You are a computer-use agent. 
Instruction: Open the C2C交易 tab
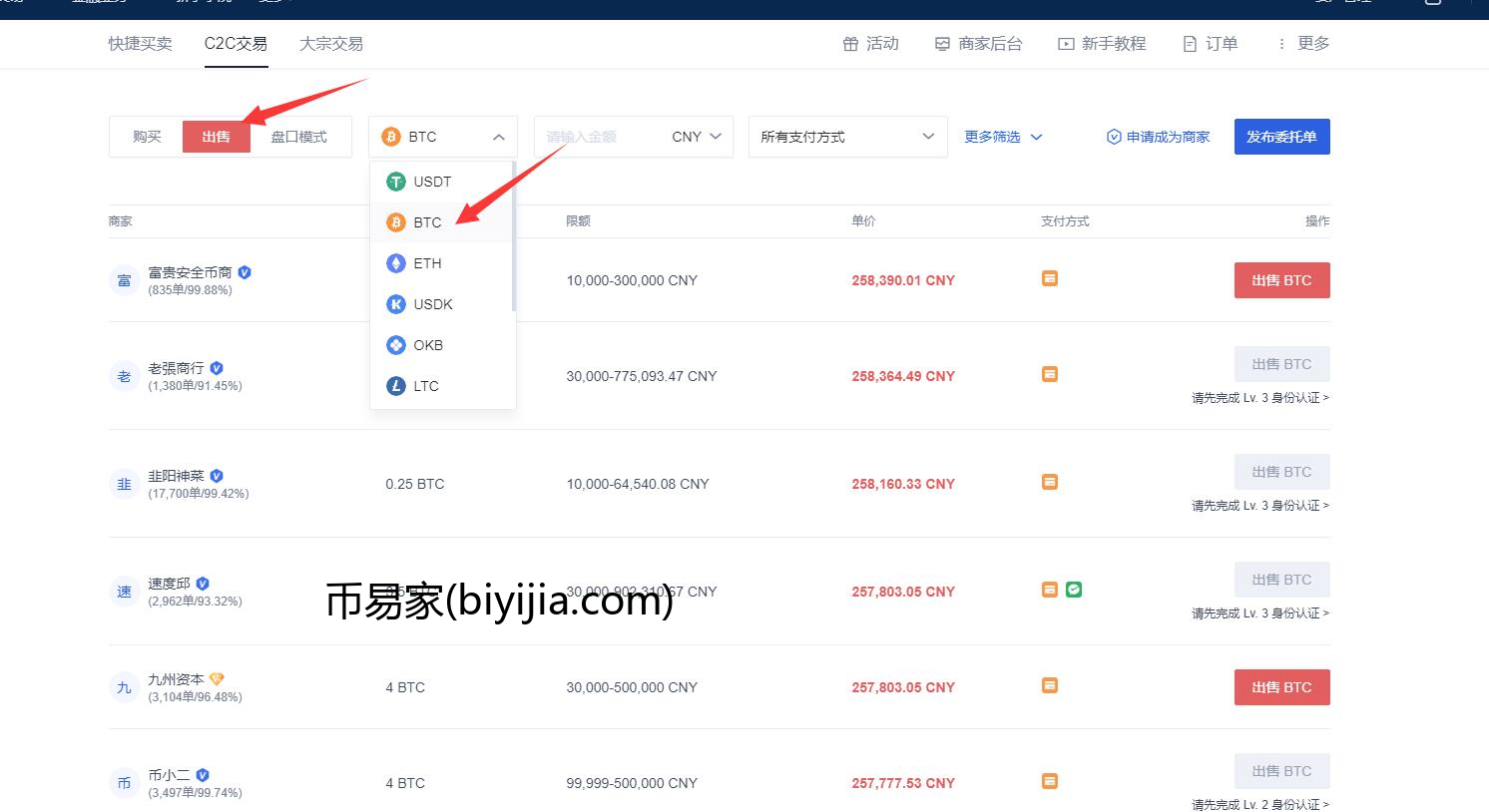pos(236,44)
